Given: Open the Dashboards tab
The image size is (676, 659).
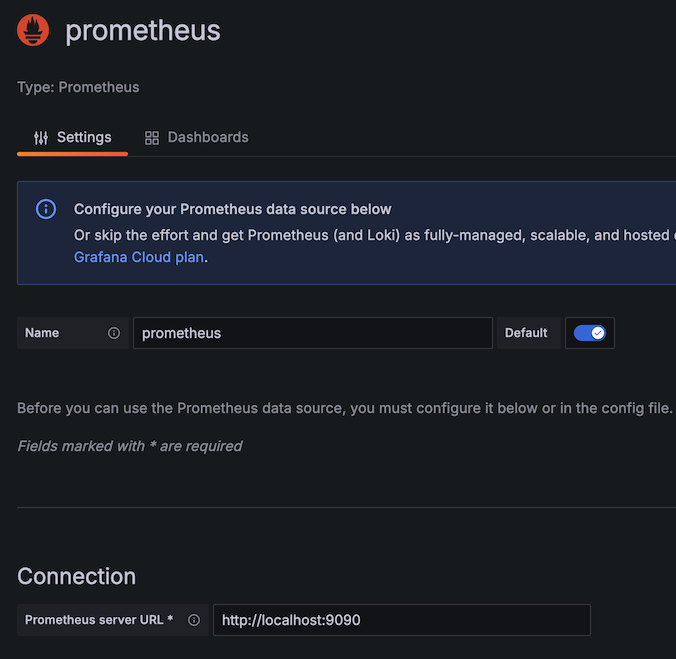Looking at the screenshot, I should [x=197, y=137].
